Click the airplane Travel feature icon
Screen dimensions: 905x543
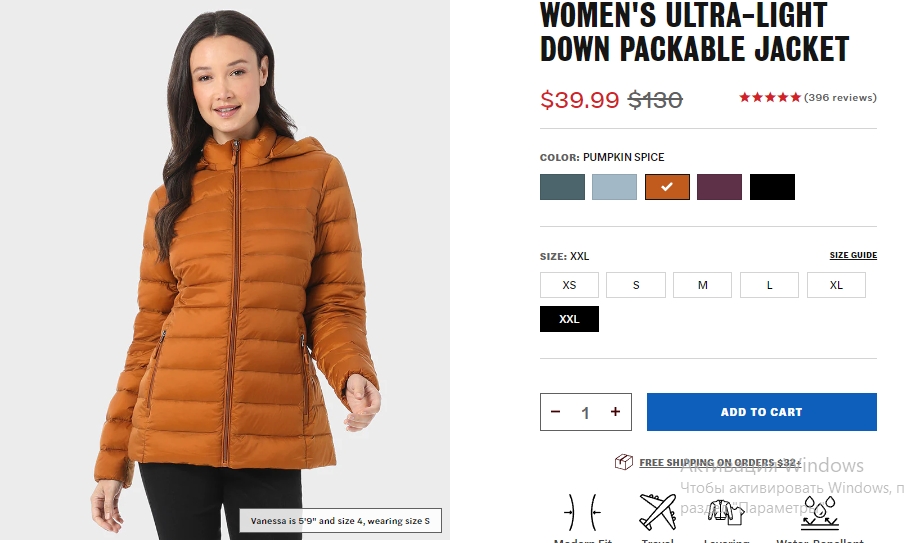coord(657,512)
